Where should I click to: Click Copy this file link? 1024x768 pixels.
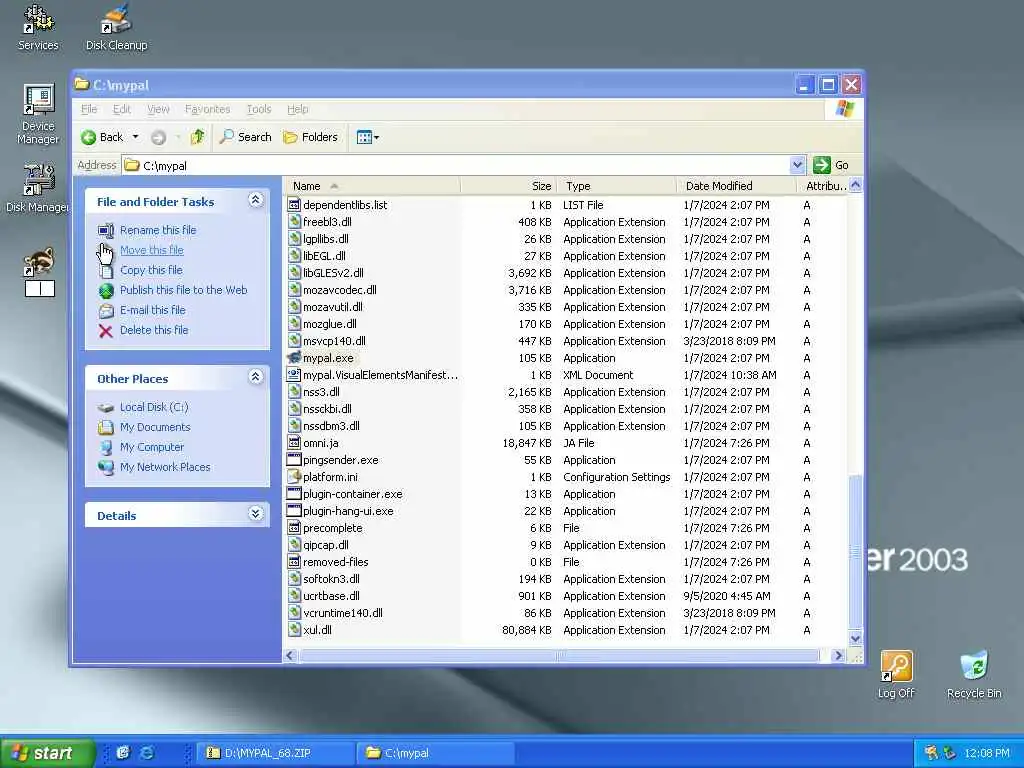pos(151,270)
